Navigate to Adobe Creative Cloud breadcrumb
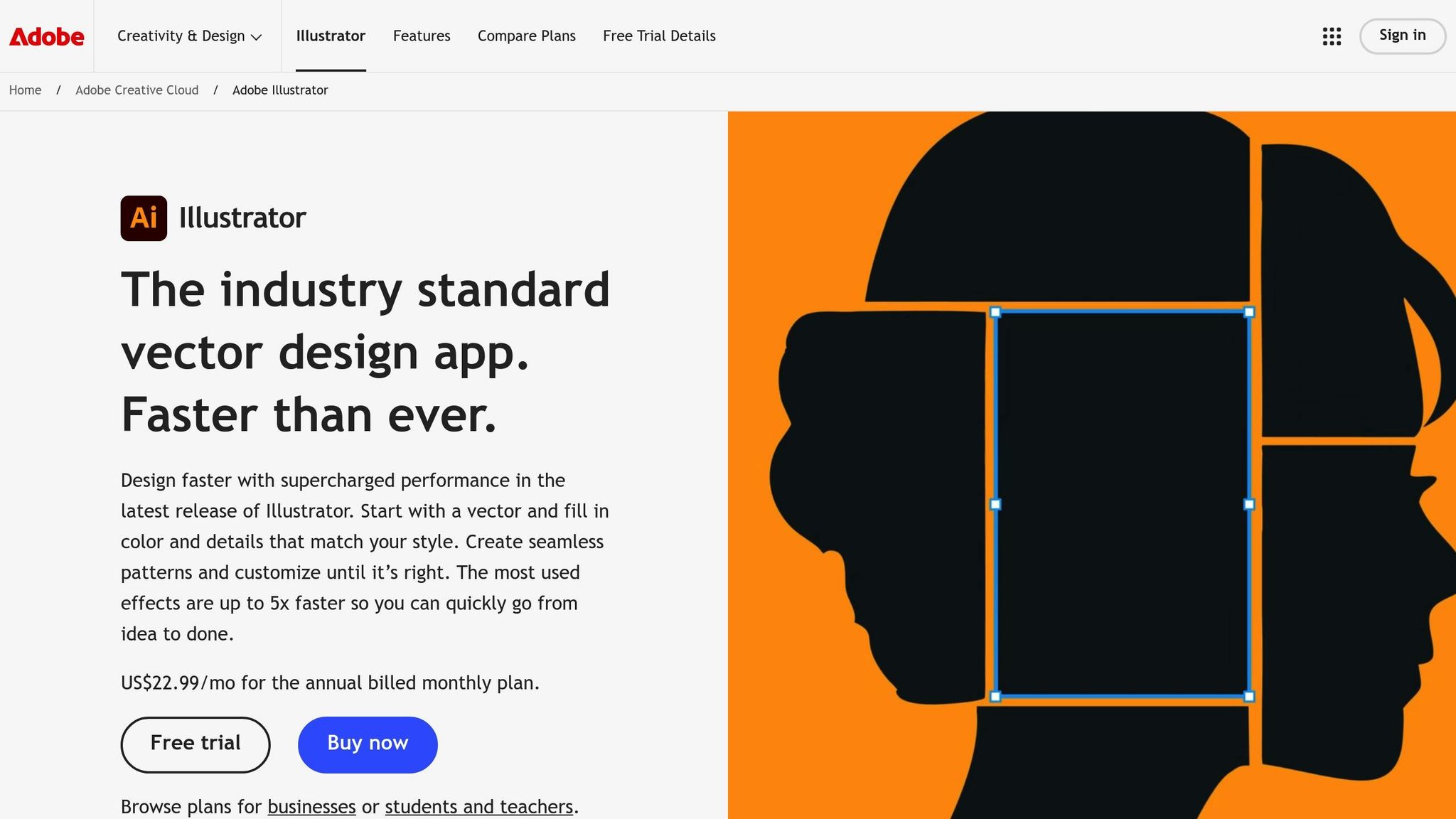1456x819 pixels. pos(136,90)
